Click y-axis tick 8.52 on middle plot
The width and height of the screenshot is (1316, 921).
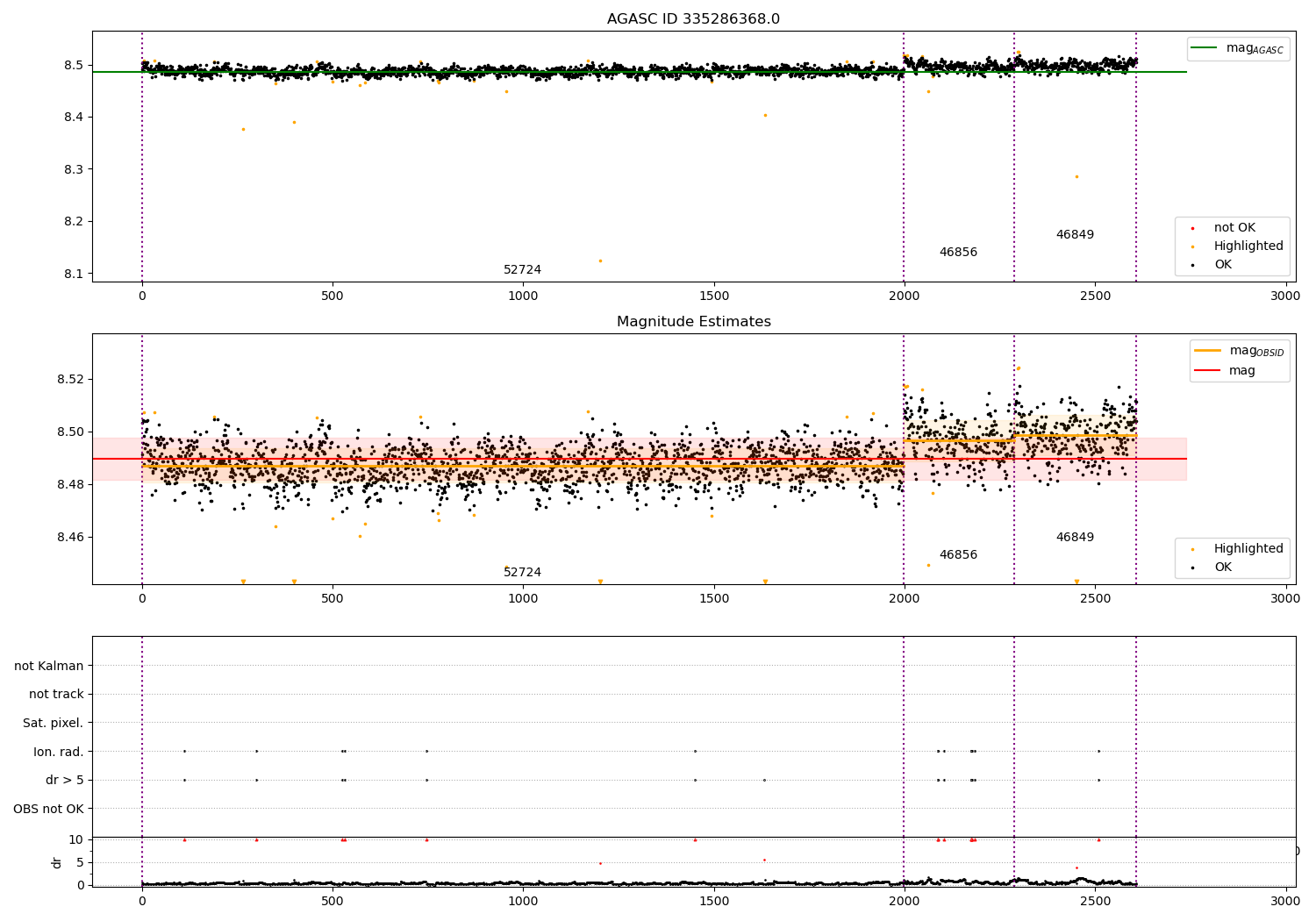click(x=70, y=380)
